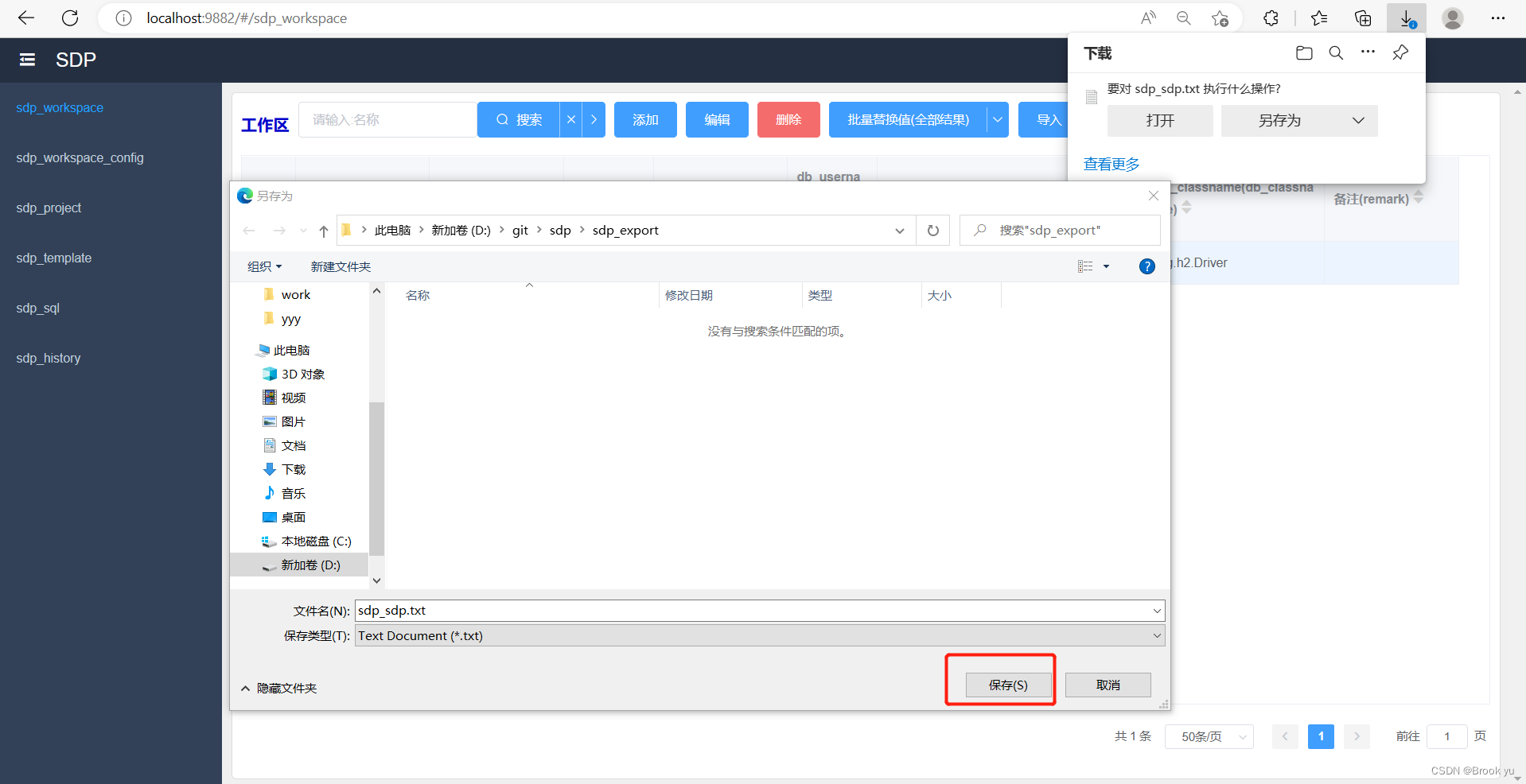Open site information icon in address bar
The width and height of the screenshot is (1526, 784).
pyautogui.click(x=123, y=18)
